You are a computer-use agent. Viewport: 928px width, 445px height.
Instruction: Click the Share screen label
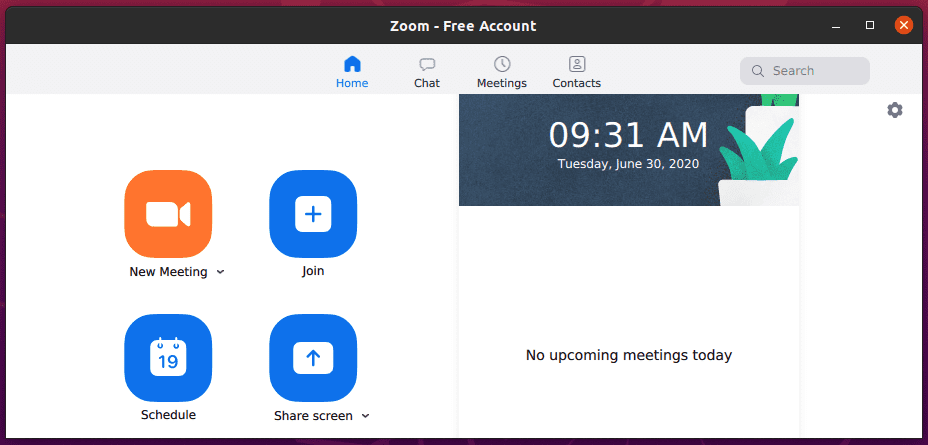[x=313, y=416]
